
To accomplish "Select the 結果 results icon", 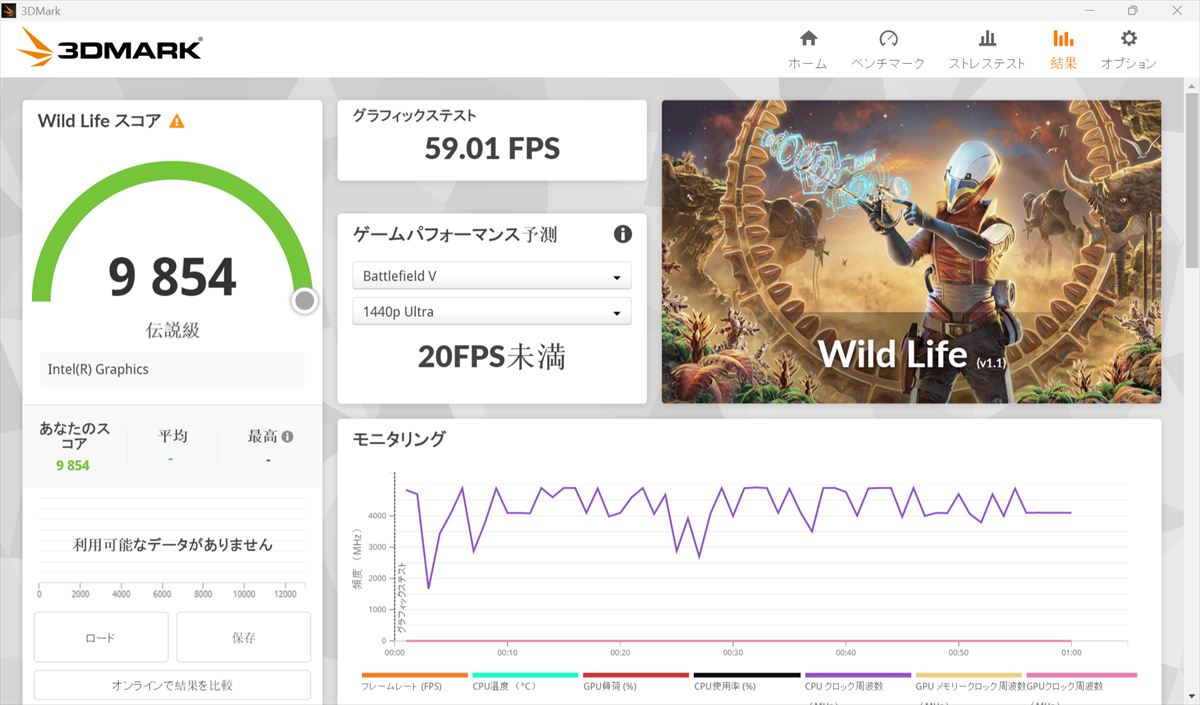I will (1063, 39).
